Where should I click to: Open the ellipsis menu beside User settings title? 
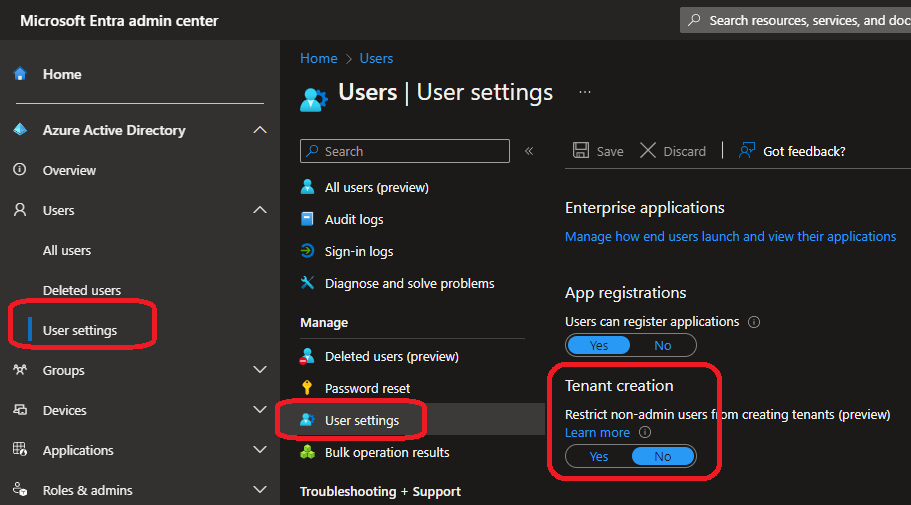[x=585, y=92]
